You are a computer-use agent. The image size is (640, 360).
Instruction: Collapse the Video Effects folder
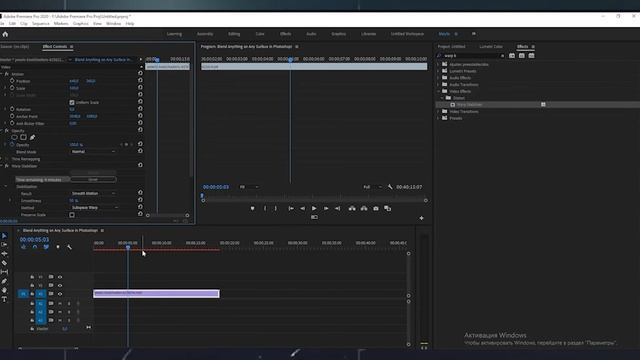click(x=439, y=91)
